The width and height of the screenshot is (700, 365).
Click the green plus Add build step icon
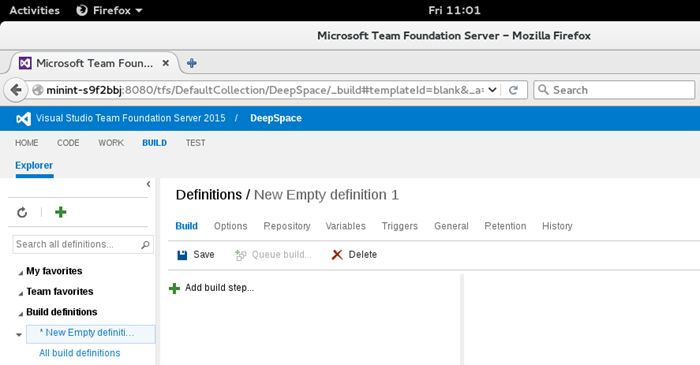click(x=174, y=288)
